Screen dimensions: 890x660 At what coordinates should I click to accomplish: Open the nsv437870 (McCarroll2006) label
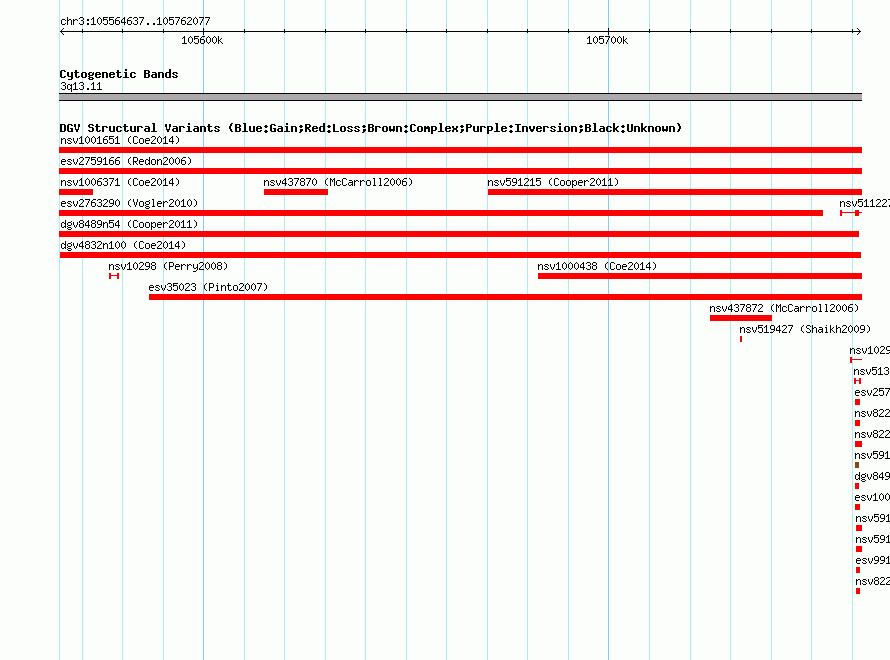tap(338, 182)
